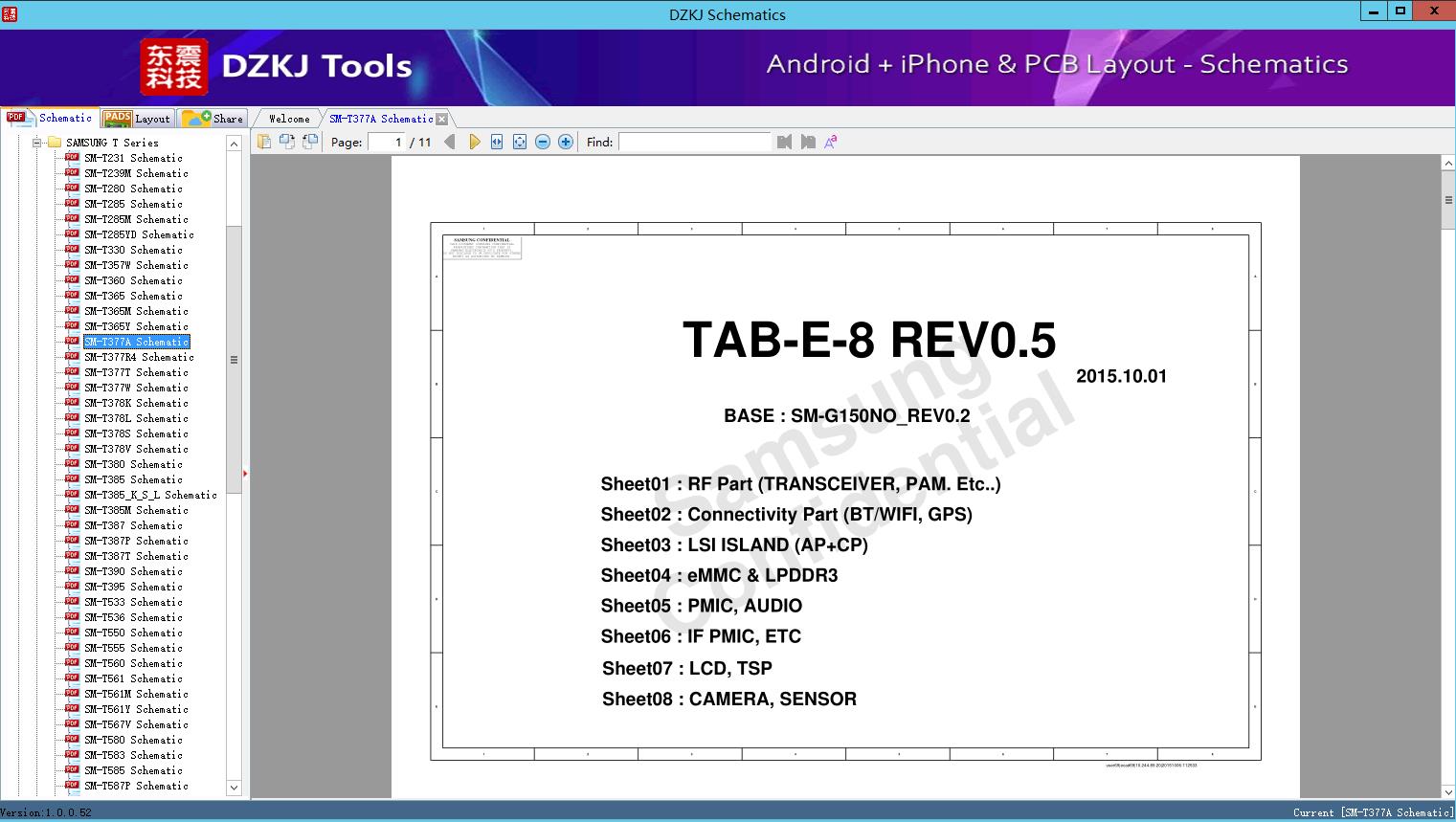Open SM-T585 Schematic in the tree
Screen dimensions: 1456x822
click(x=133, y=770)
